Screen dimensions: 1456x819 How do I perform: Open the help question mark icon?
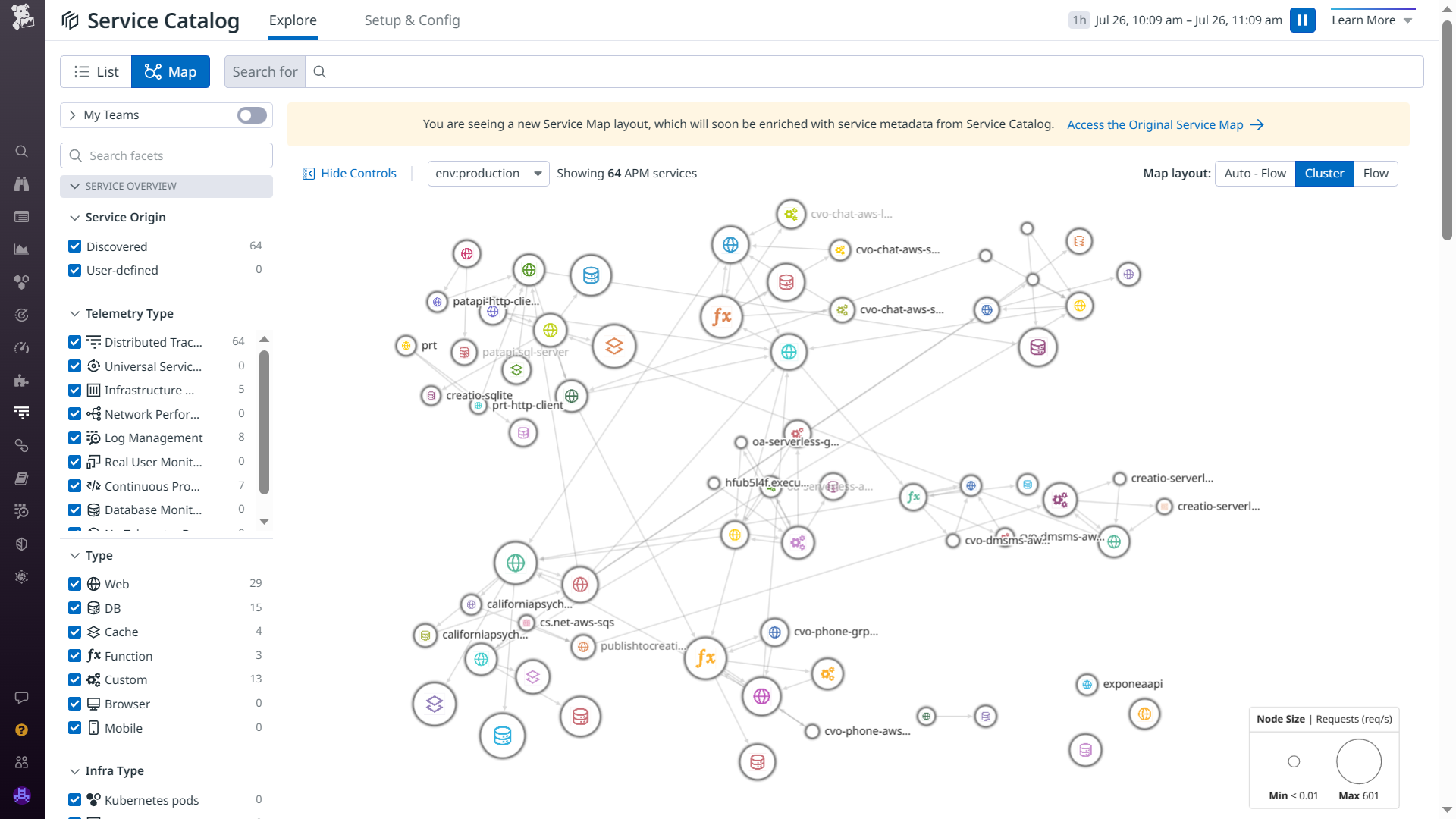[22, 730]
